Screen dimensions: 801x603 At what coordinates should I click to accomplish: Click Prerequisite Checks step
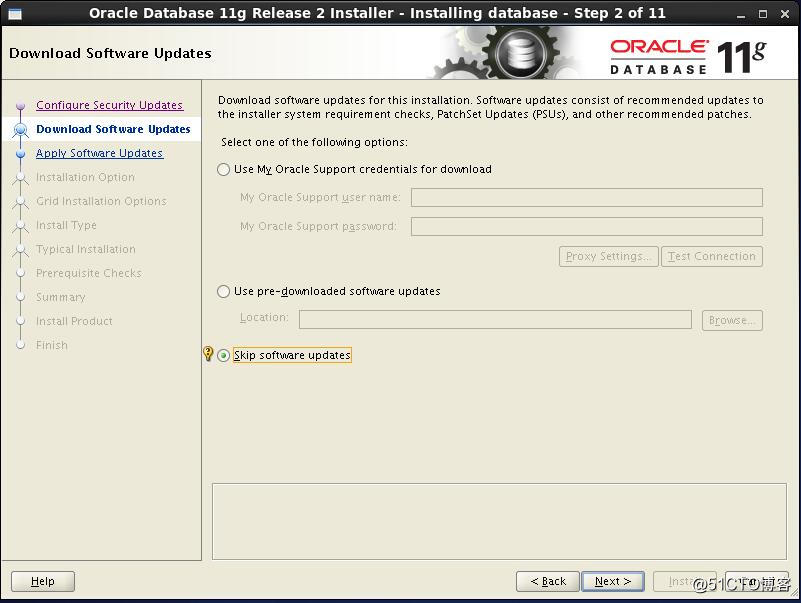coord(88,273)
